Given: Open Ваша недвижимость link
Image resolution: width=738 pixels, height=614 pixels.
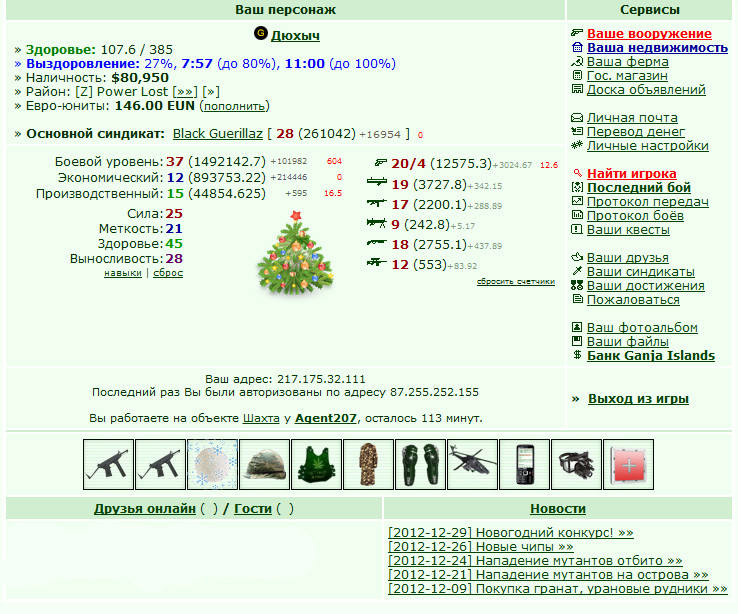Looking at the screenshot, I should point(657,48).
